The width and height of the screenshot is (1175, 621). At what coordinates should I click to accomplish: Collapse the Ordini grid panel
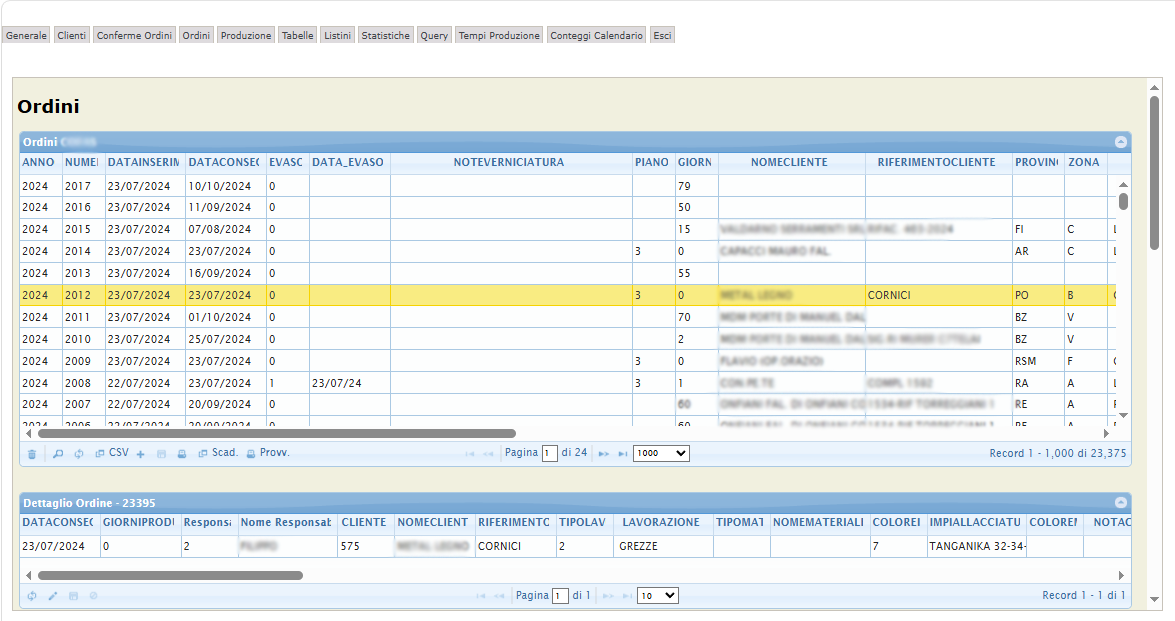pos(1120,142)
